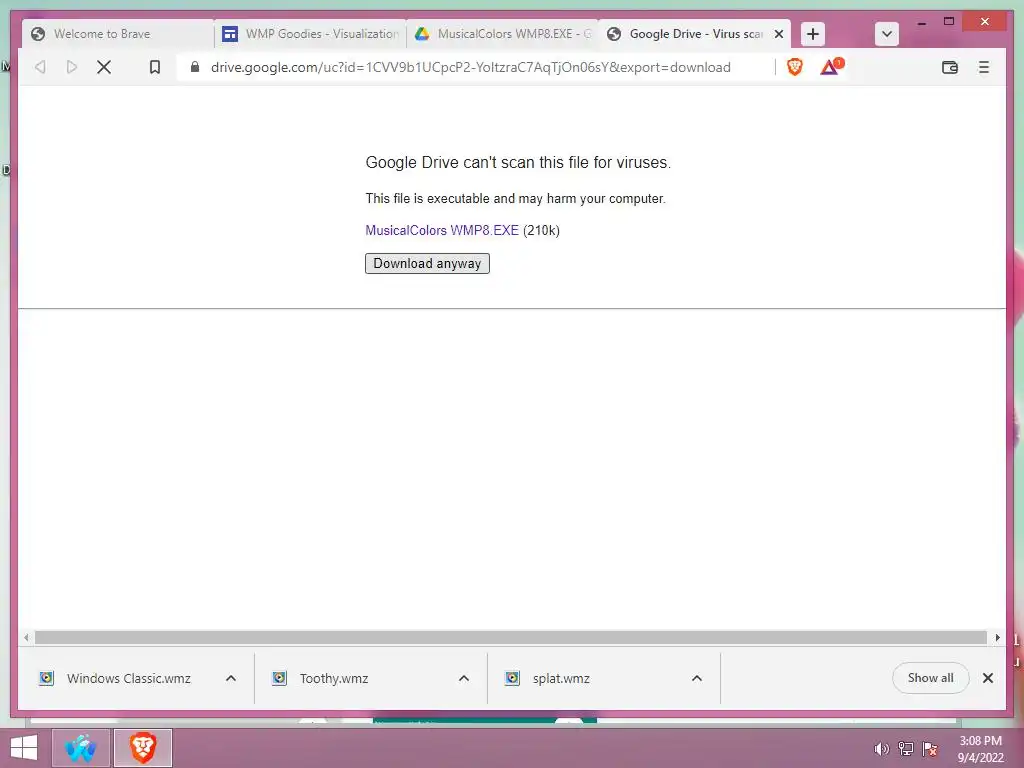Expand the splat.wmz download options chevron

[697, 679]
